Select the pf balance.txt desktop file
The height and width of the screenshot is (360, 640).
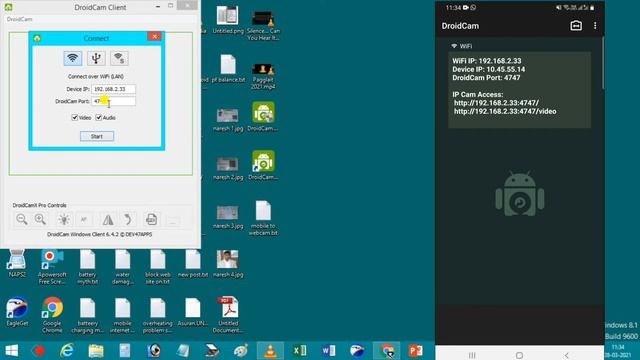pyautogui.click(x=228, y=69)
